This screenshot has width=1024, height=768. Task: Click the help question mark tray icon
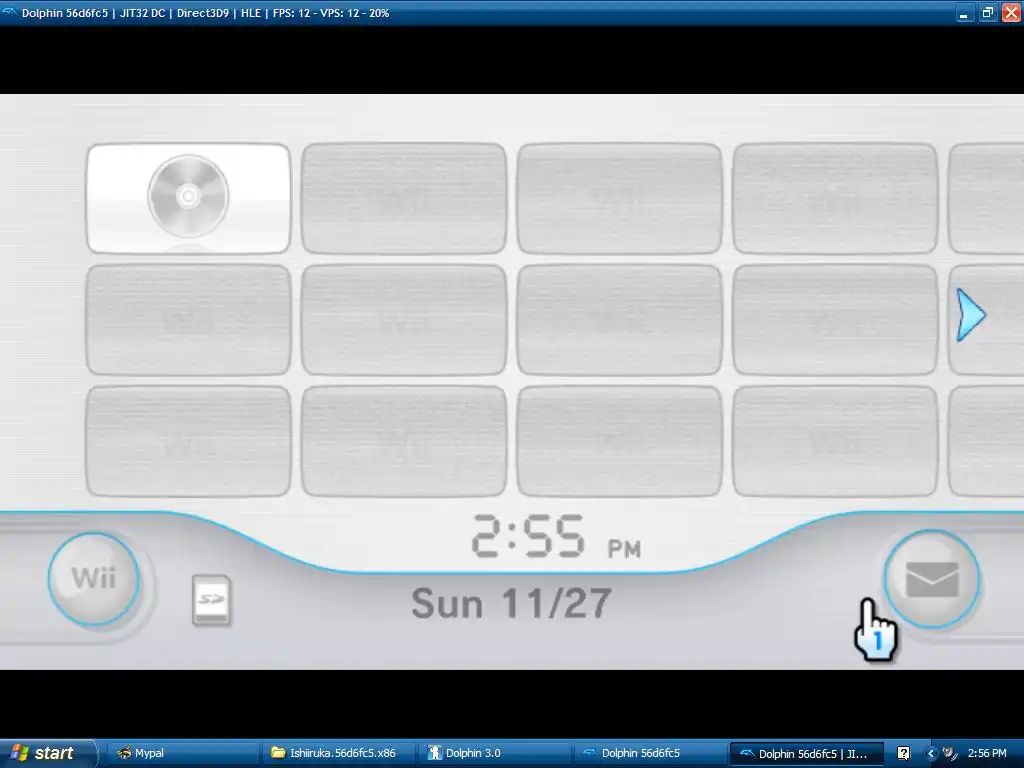[x=903, y=753]
